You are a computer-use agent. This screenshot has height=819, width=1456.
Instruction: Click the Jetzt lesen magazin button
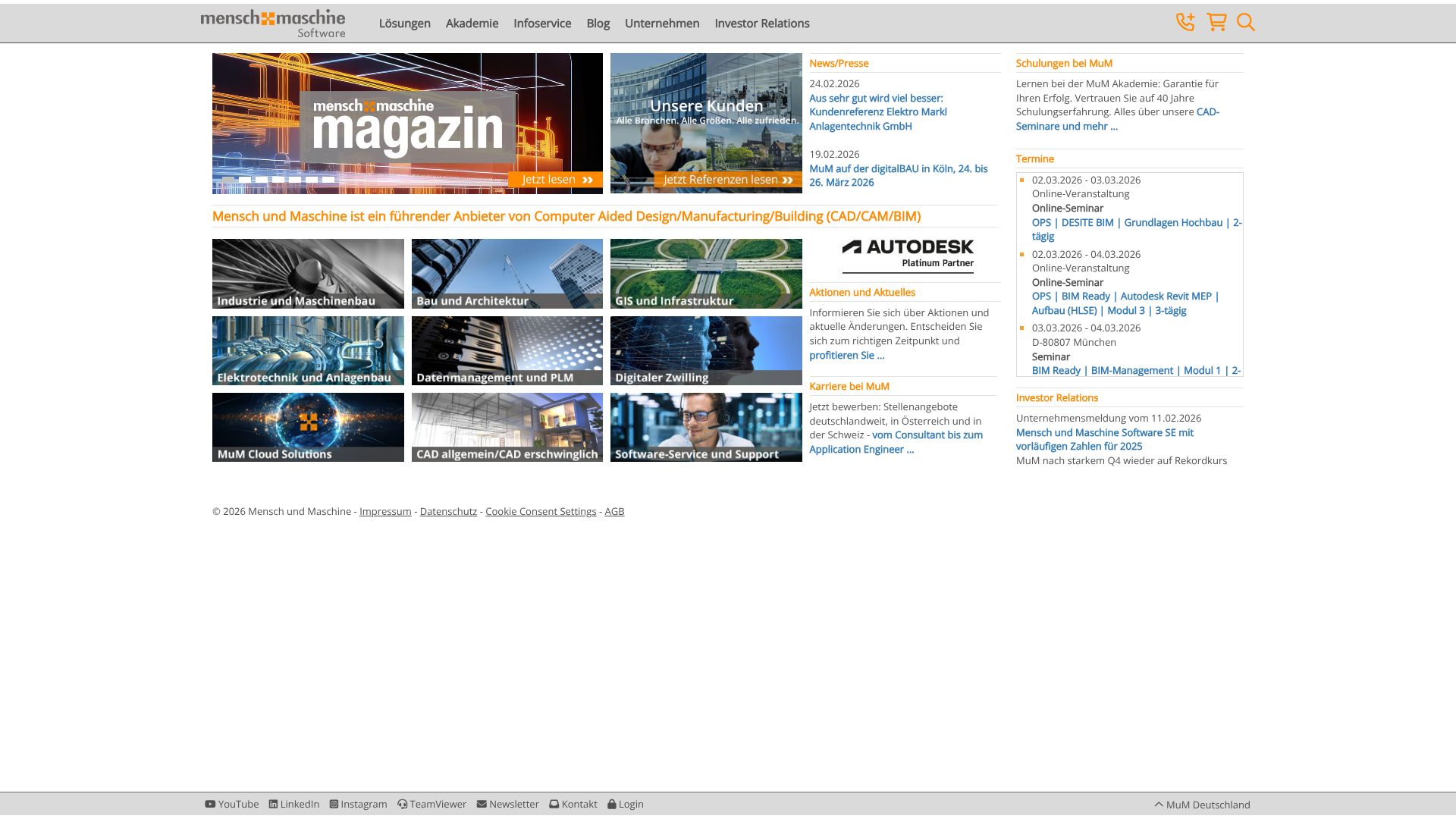click(556, 180)
